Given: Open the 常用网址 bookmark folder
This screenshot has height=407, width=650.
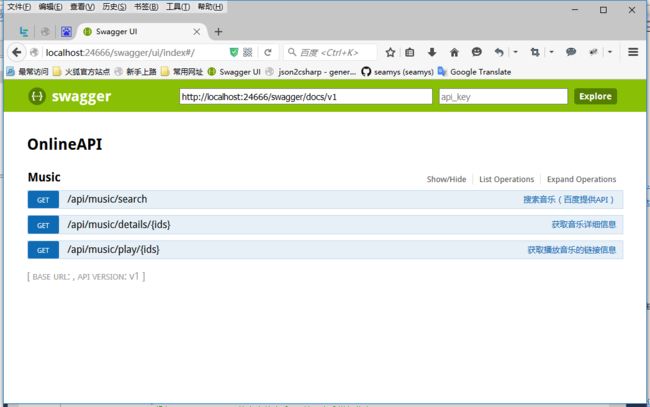Looking at the screenshot, I should pos(182,72).
